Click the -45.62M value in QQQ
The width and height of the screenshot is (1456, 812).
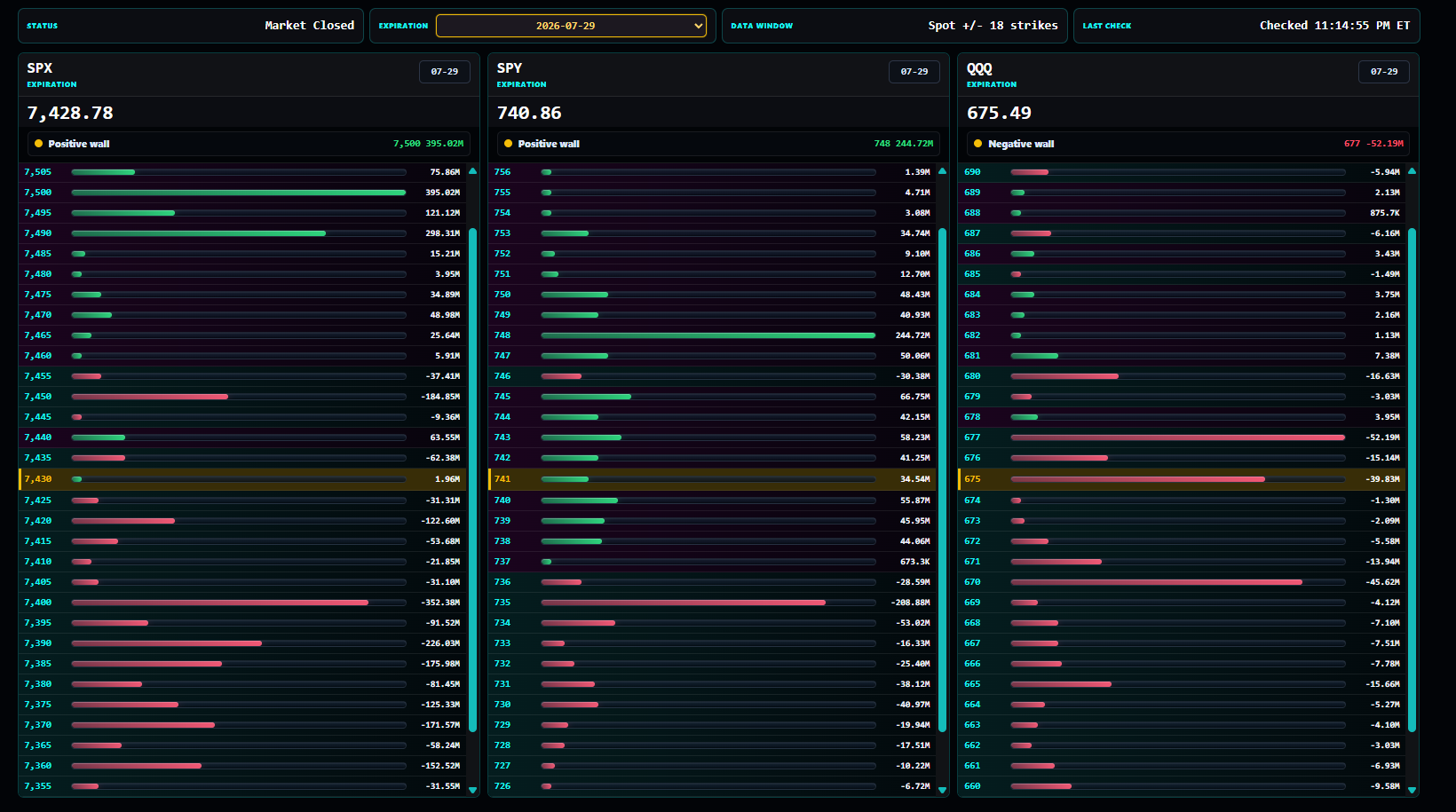(1382, 582)
